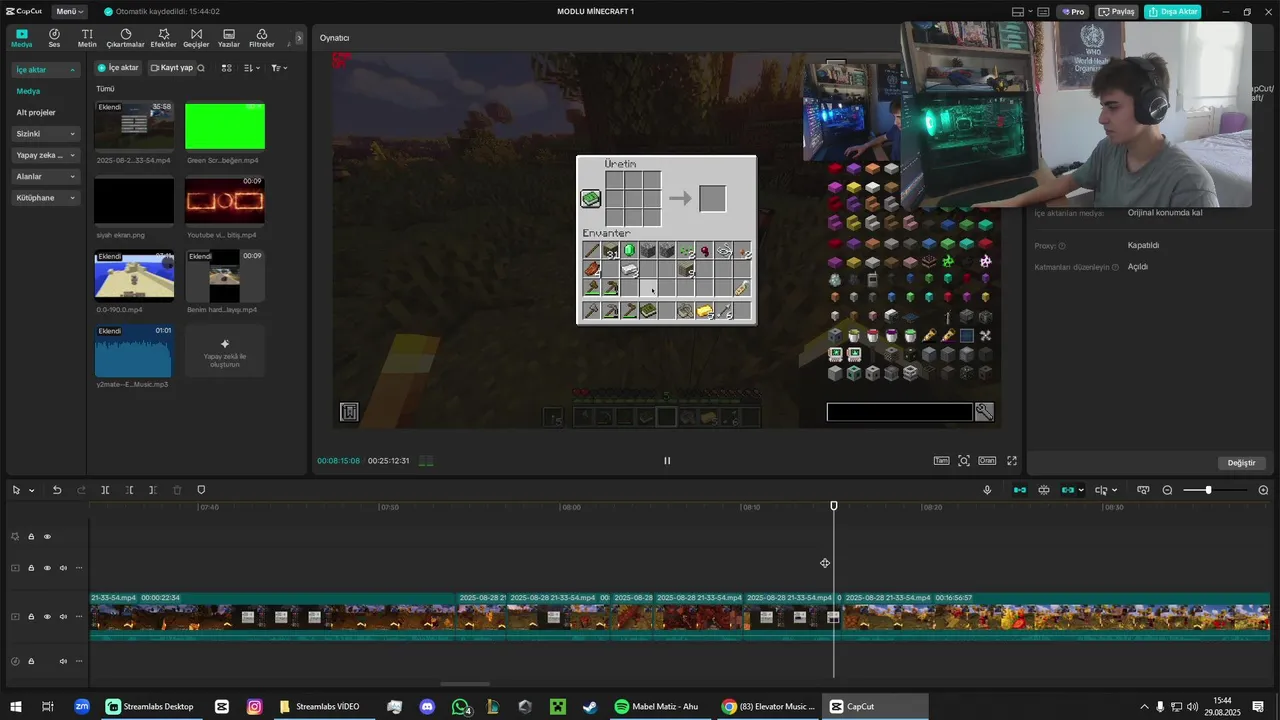Click the player zoom scan icon
1280x720 pixels.
(x=964, y=461)
